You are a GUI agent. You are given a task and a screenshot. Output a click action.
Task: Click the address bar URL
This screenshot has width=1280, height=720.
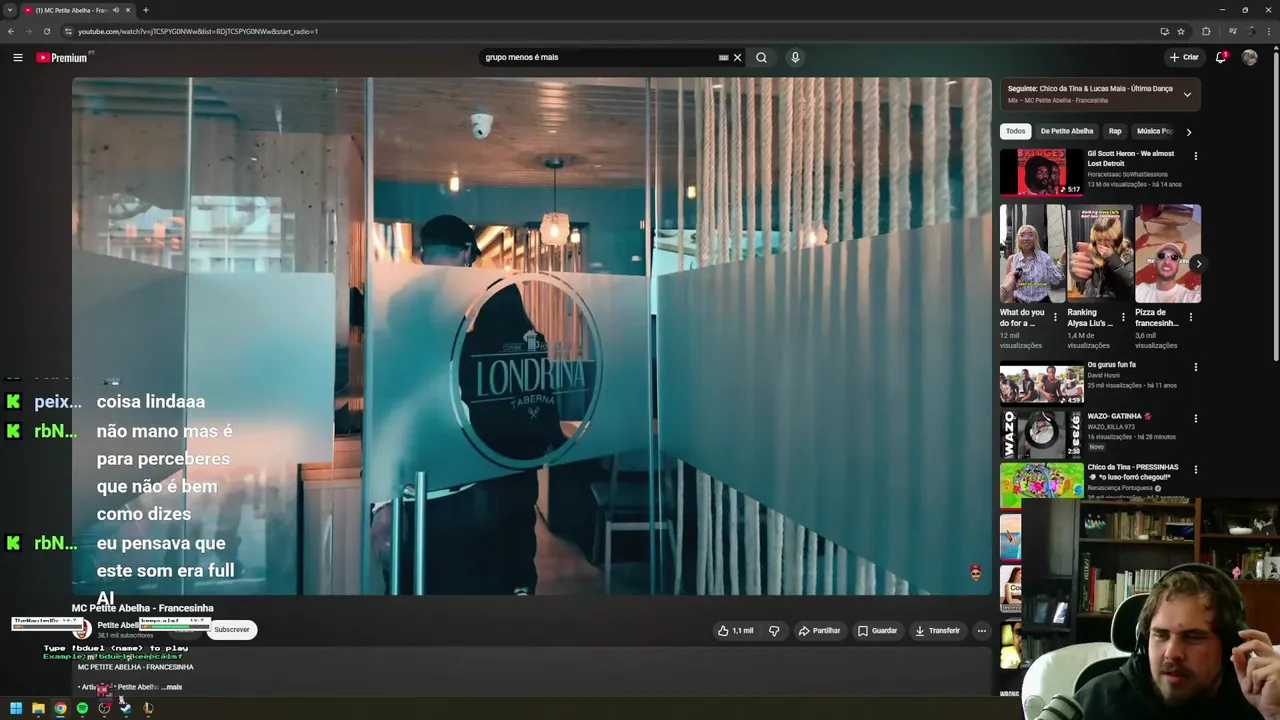(198, 31)
